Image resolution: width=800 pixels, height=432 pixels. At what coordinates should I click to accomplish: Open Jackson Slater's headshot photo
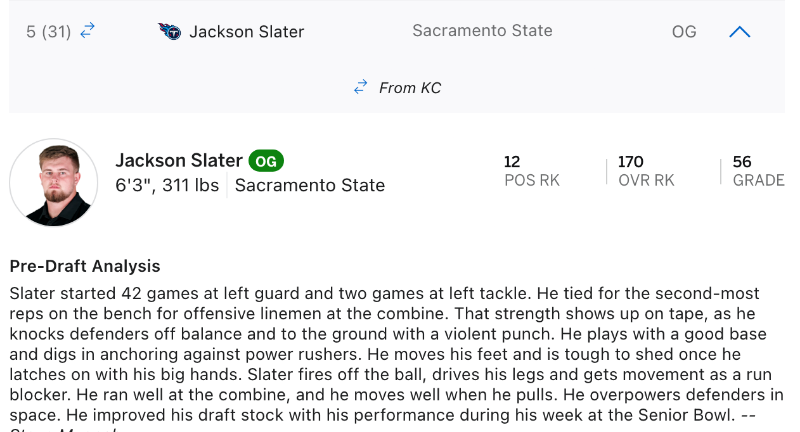click(x=54, y=183)
